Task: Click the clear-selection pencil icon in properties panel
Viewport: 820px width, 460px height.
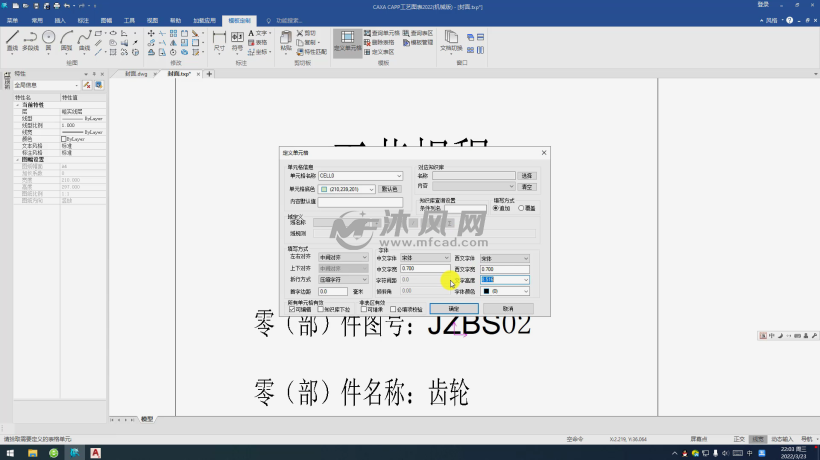Action: tap(87, 85)
